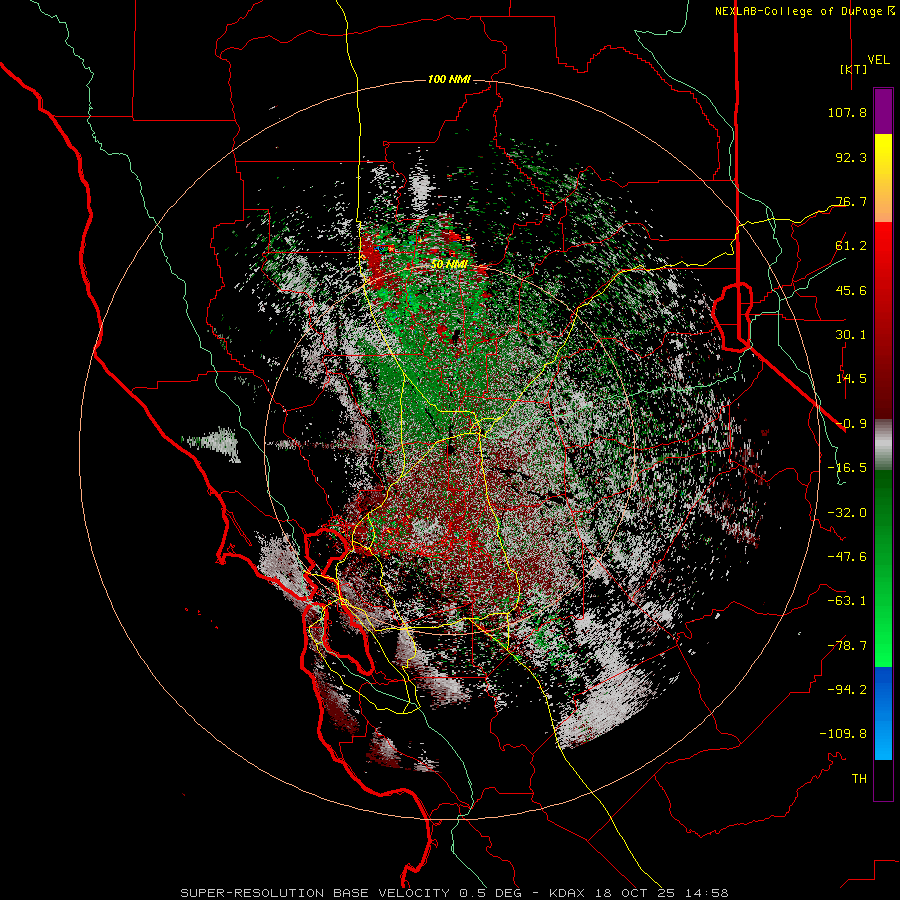Viewport: 900px width, 900px height.
Task: Click the [KT] unit label
Action: [854, 69]
